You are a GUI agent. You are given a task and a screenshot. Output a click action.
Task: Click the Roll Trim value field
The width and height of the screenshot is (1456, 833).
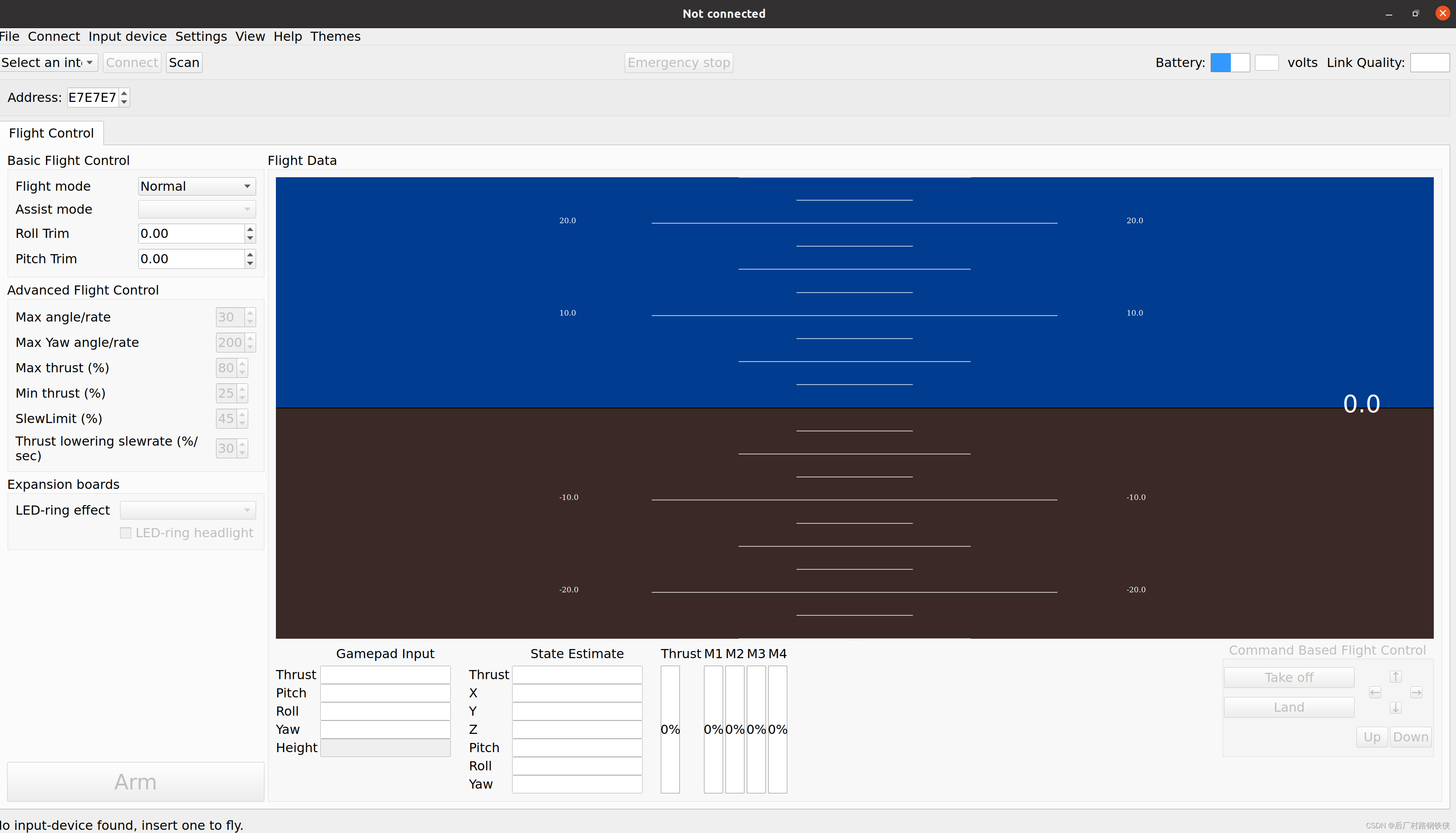191,234
